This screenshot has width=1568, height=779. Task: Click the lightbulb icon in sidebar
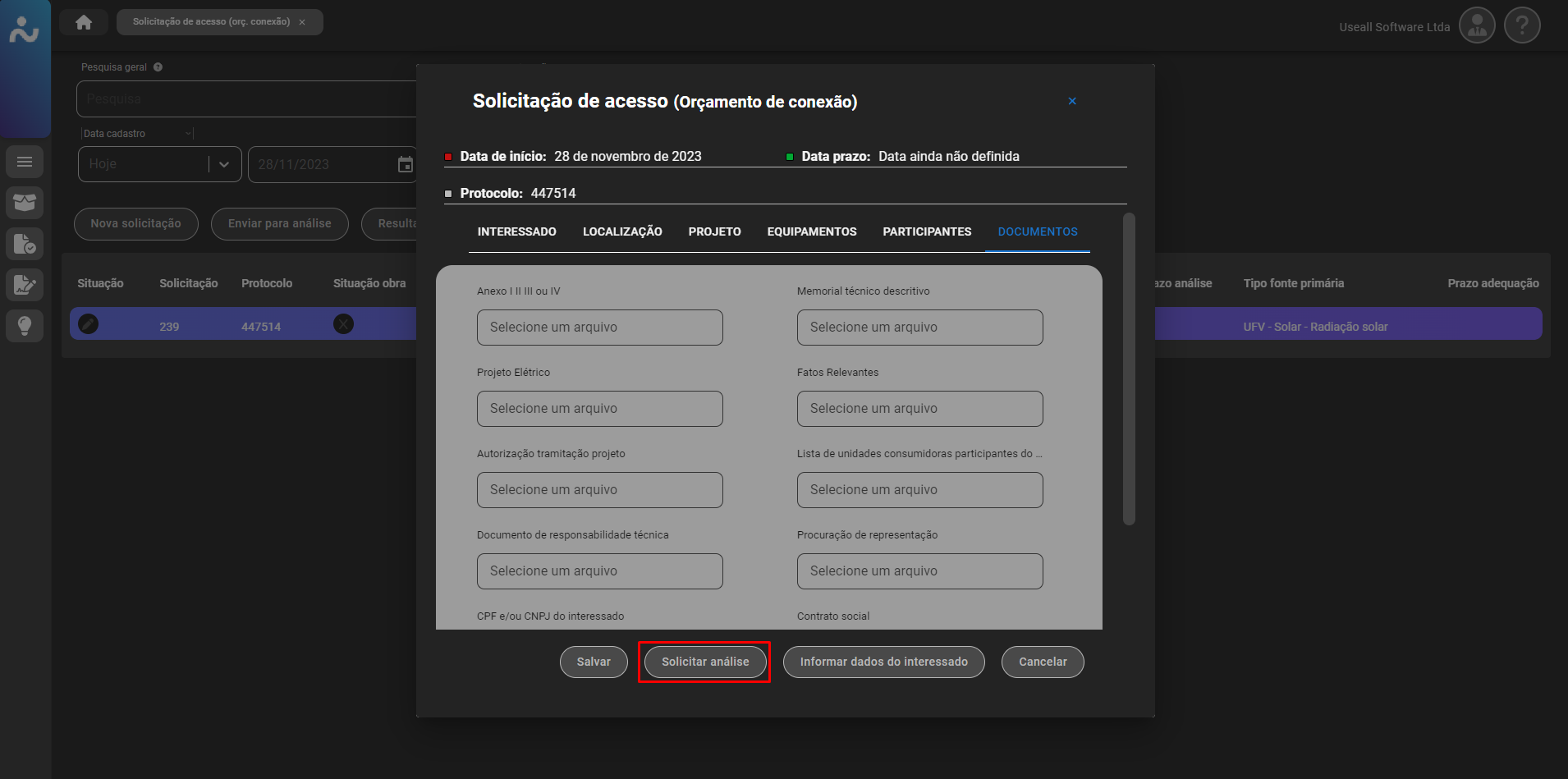click(25, 326)
